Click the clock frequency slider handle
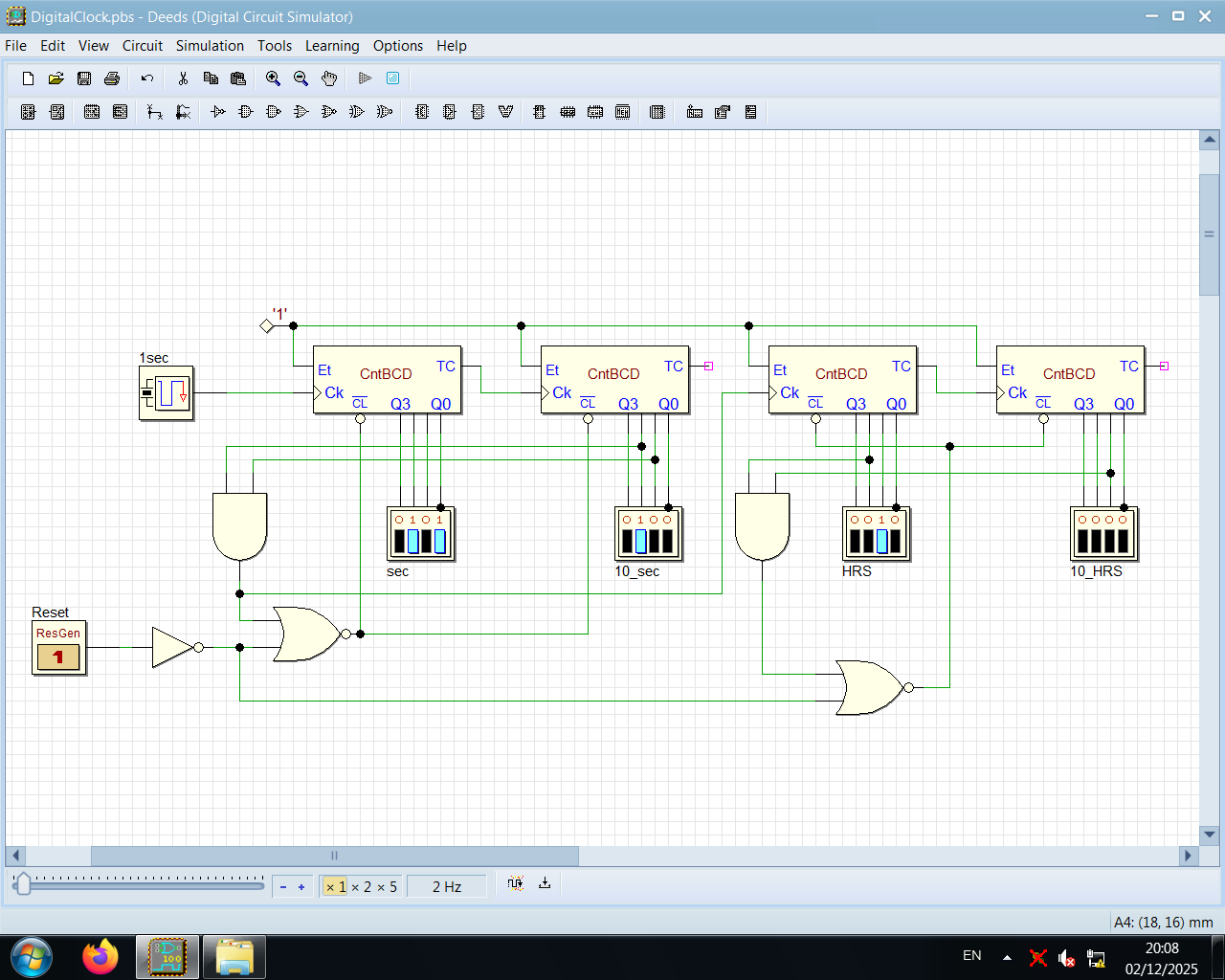Screen dimensions: 1225x980 coord(24,884)
